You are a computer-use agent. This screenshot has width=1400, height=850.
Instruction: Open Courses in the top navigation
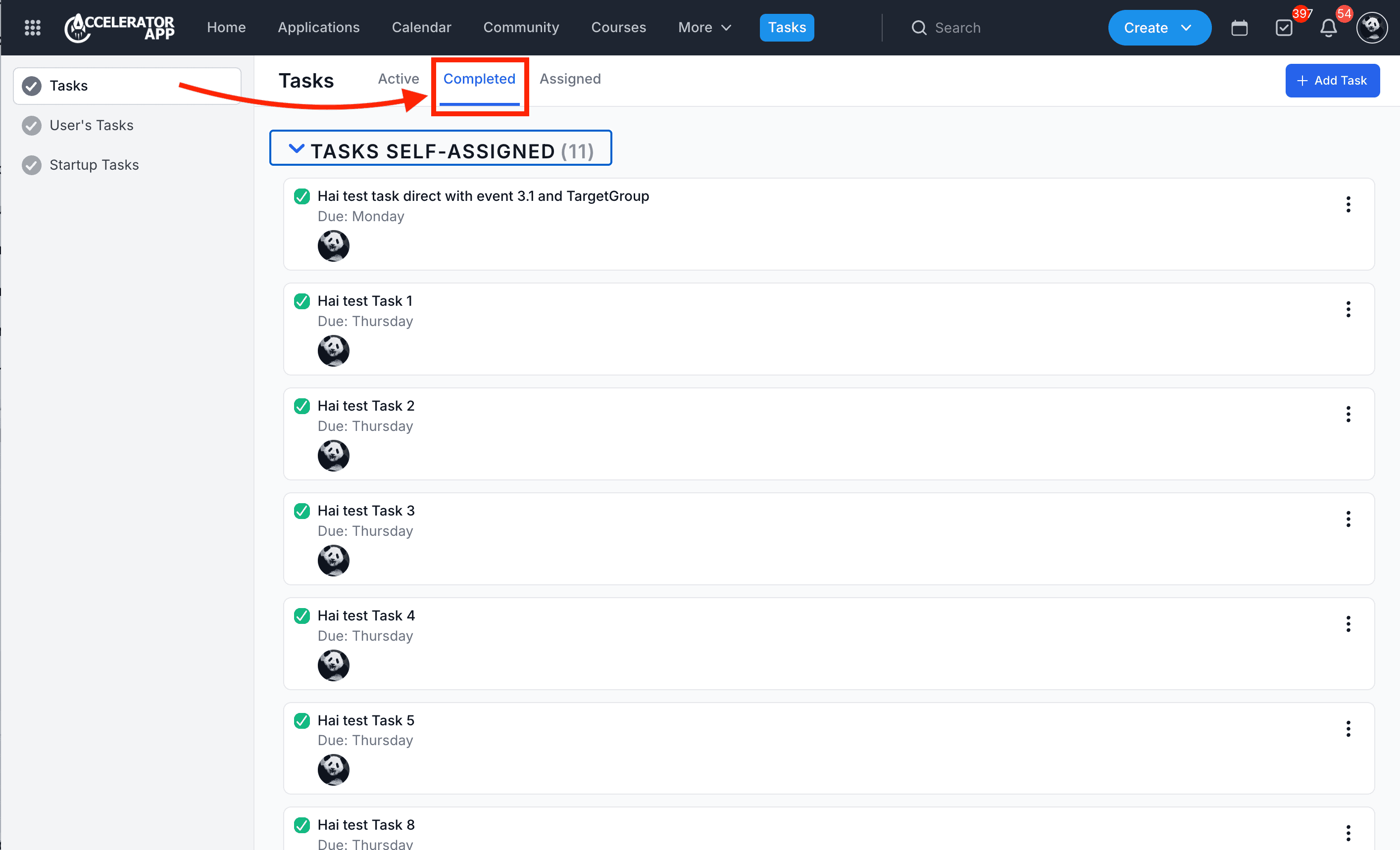(619, 27)
